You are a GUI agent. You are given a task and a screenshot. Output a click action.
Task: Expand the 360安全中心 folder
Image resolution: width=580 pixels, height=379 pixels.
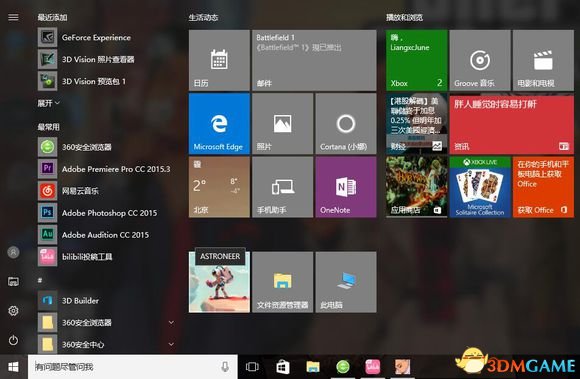tap(171, 344)
